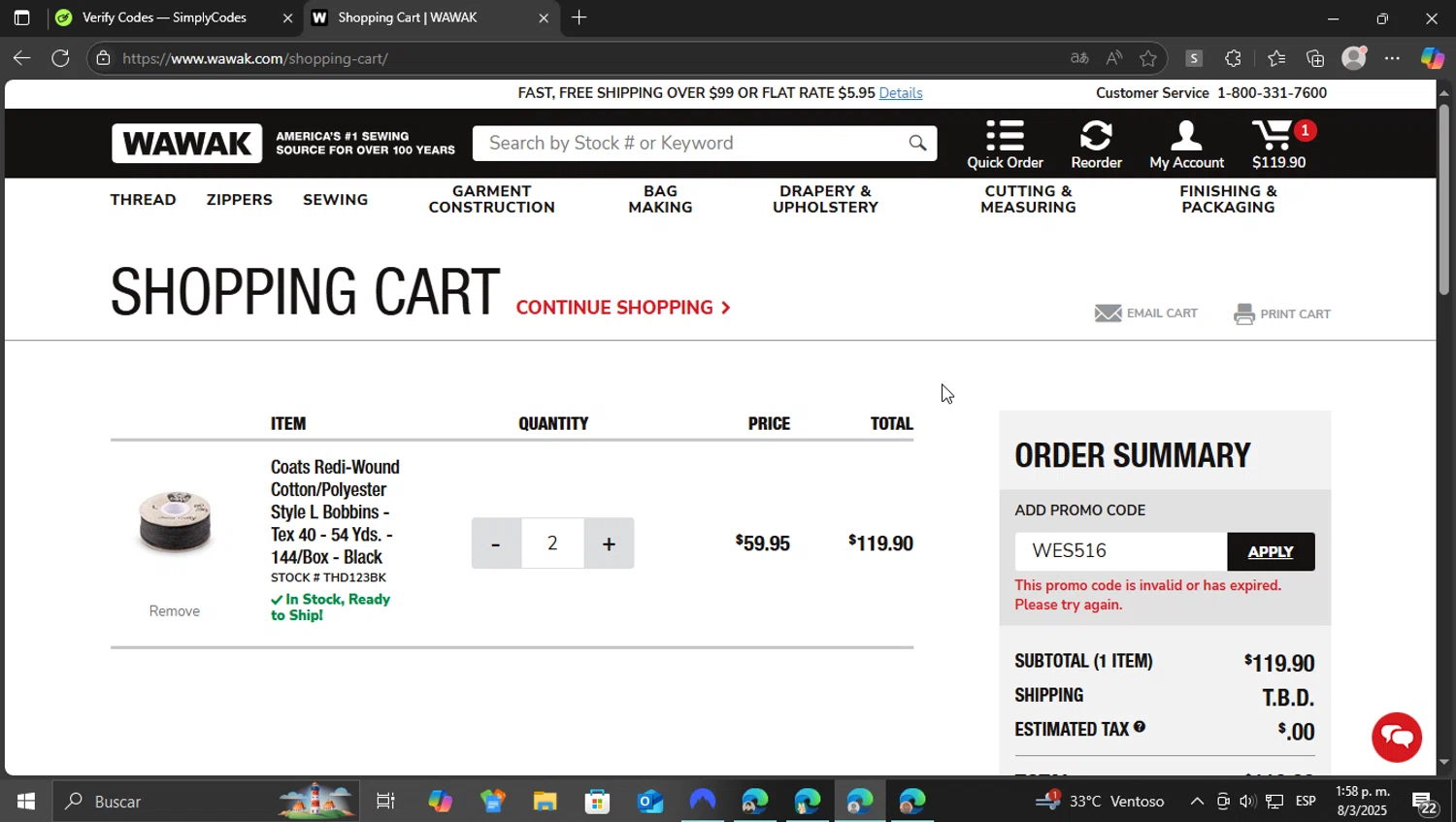The image size is (1456, 822).
Task: View site information lock icon
Action: pos(103,58)
